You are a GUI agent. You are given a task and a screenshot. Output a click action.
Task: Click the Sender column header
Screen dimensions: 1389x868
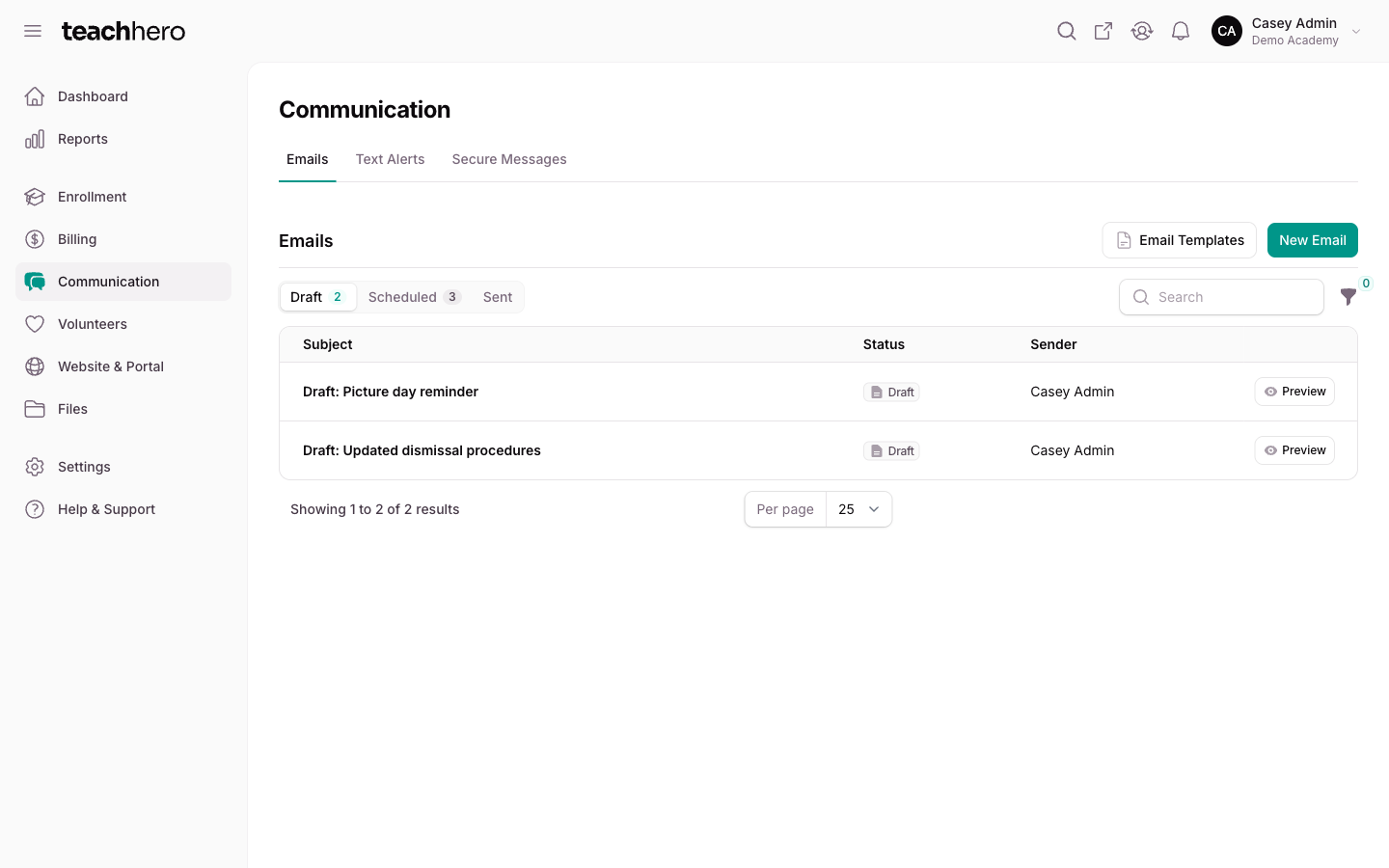click(x=1053, y=344)
